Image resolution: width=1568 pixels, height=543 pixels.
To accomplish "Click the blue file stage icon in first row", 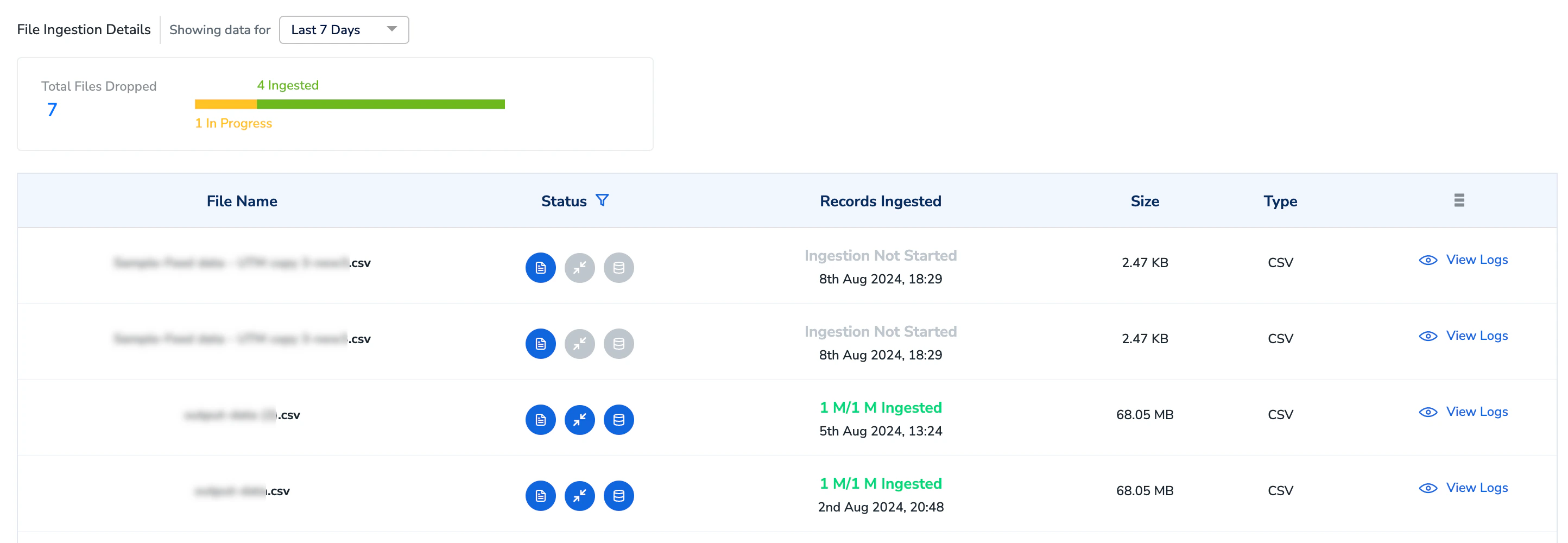I will click(541, 268).
